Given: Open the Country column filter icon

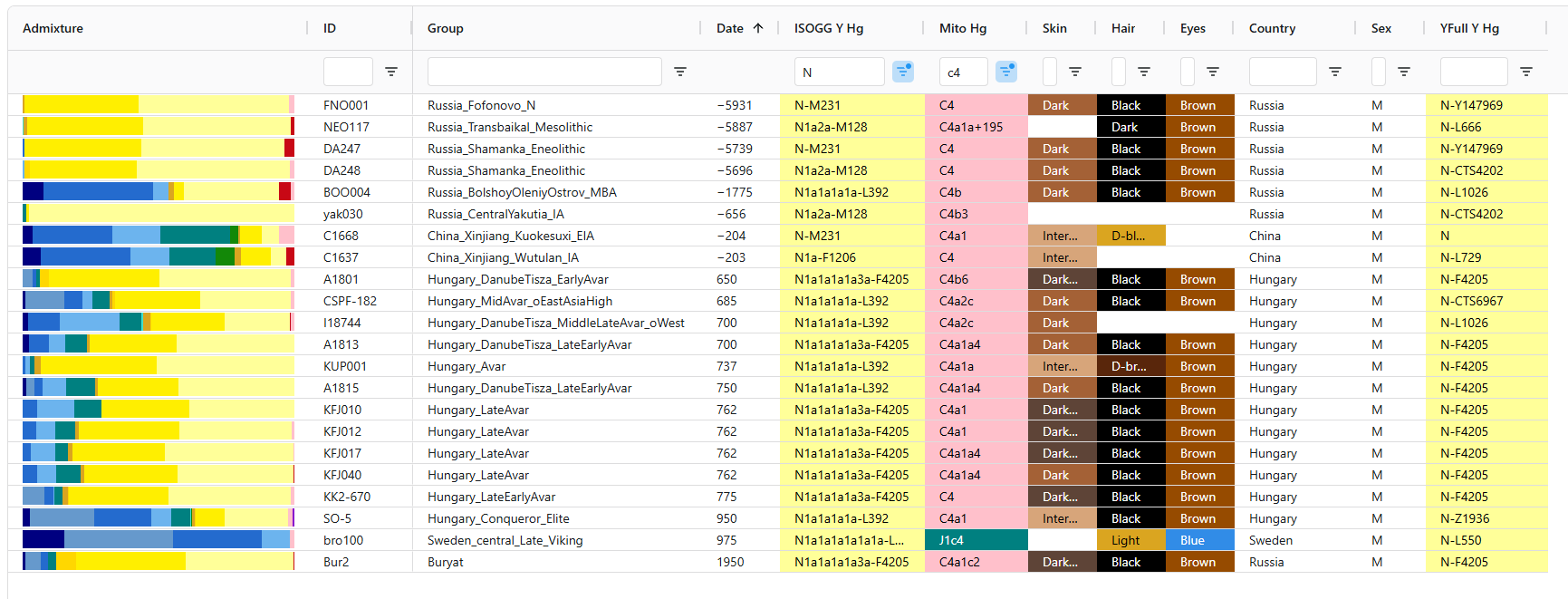Looking at the screenshot, I should (1335, 72).
